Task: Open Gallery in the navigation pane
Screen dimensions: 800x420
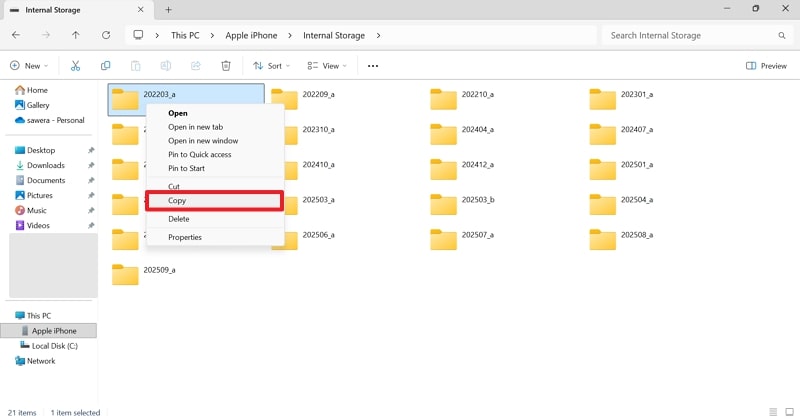Action: 32,105
